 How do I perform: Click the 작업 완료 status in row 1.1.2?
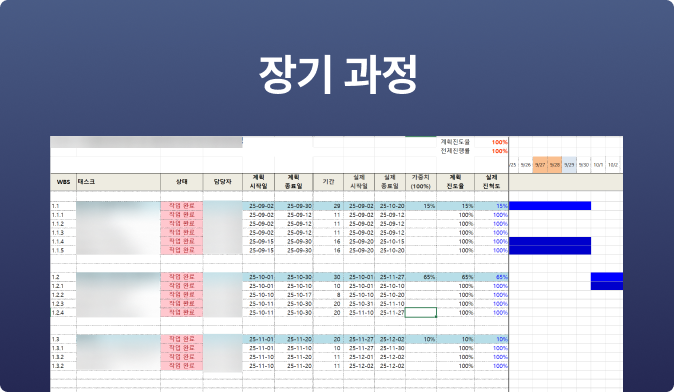tap(181, 224)
